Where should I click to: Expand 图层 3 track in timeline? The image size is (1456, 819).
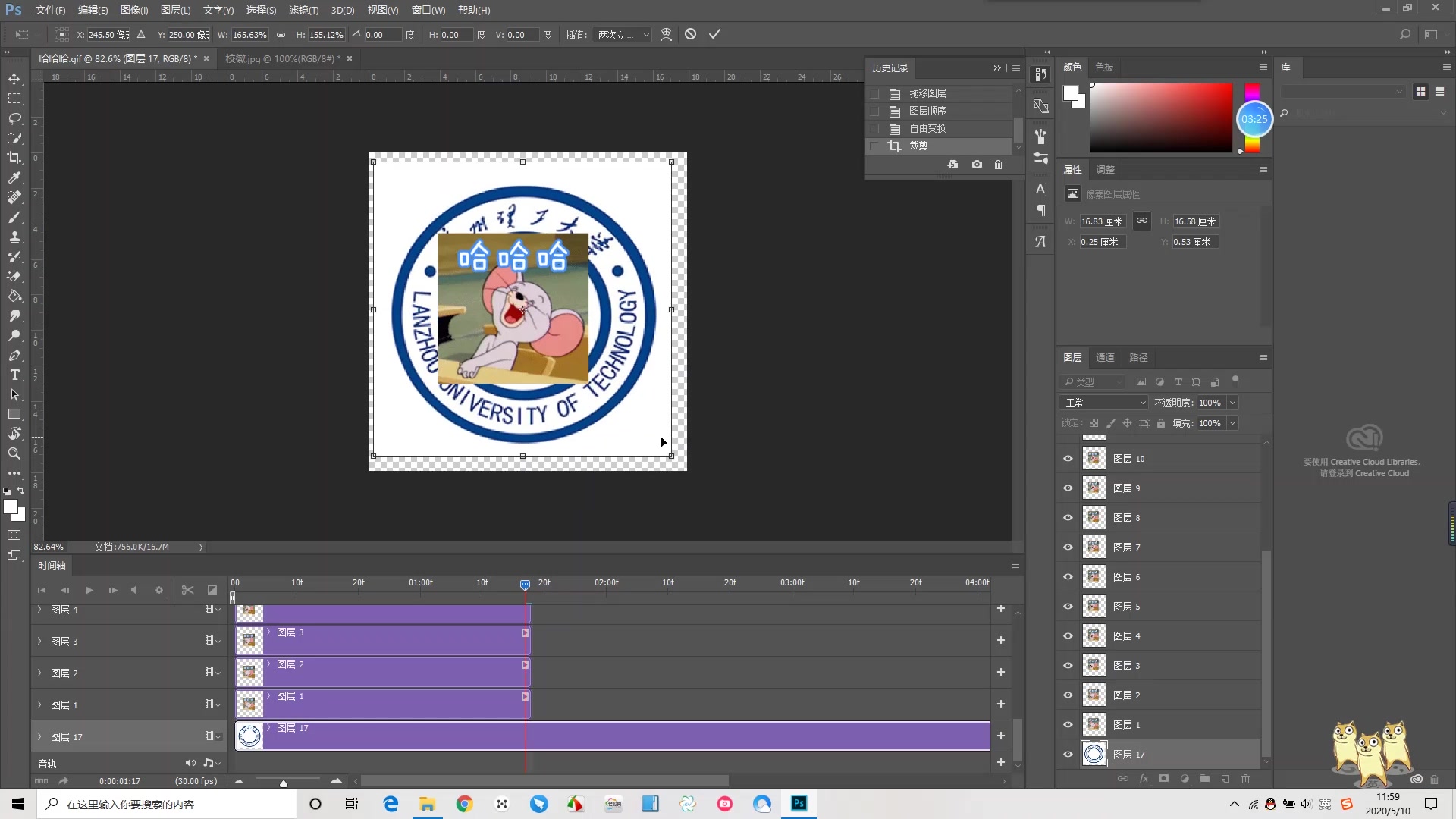39,642
